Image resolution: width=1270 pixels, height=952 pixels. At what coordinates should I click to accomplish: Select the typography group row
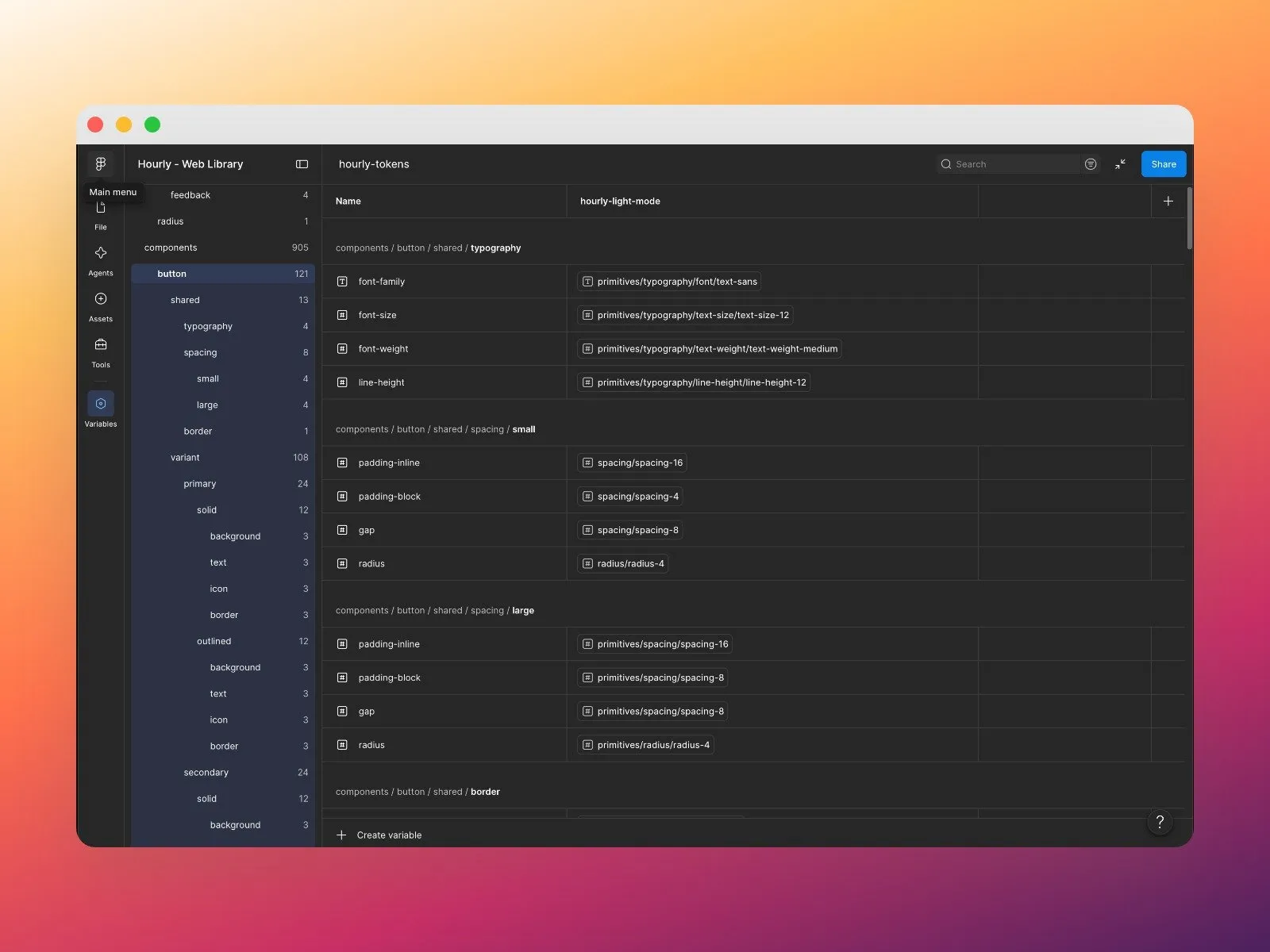point(223,326)
